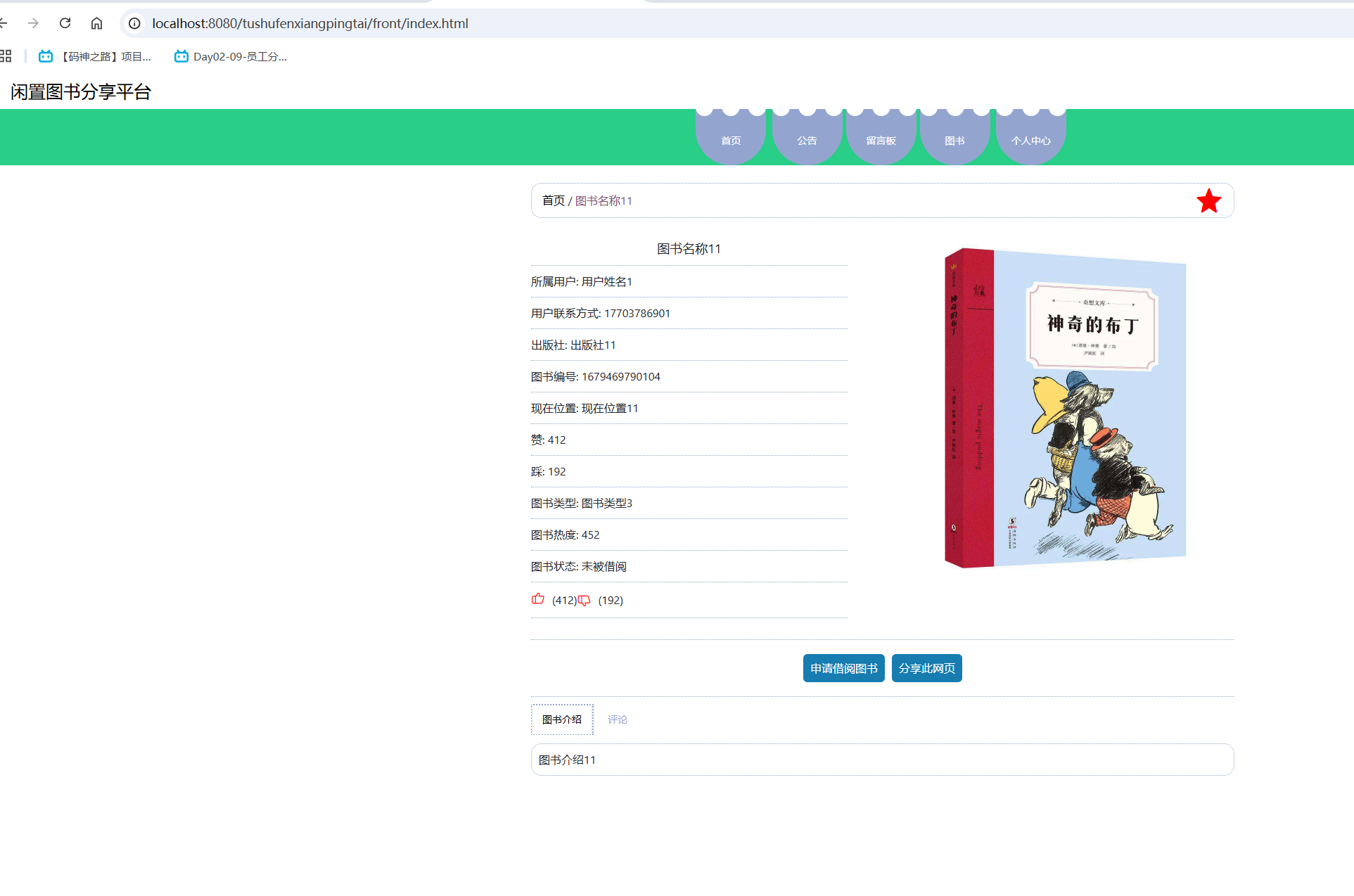Click the (412) like count

pyautogui.click(x=564, y=600)
